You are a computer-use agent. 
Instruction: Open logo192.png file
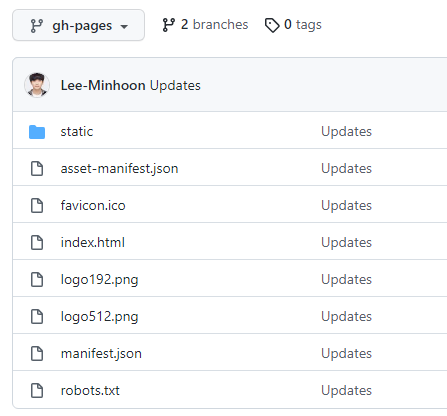[x=99, y=280]
